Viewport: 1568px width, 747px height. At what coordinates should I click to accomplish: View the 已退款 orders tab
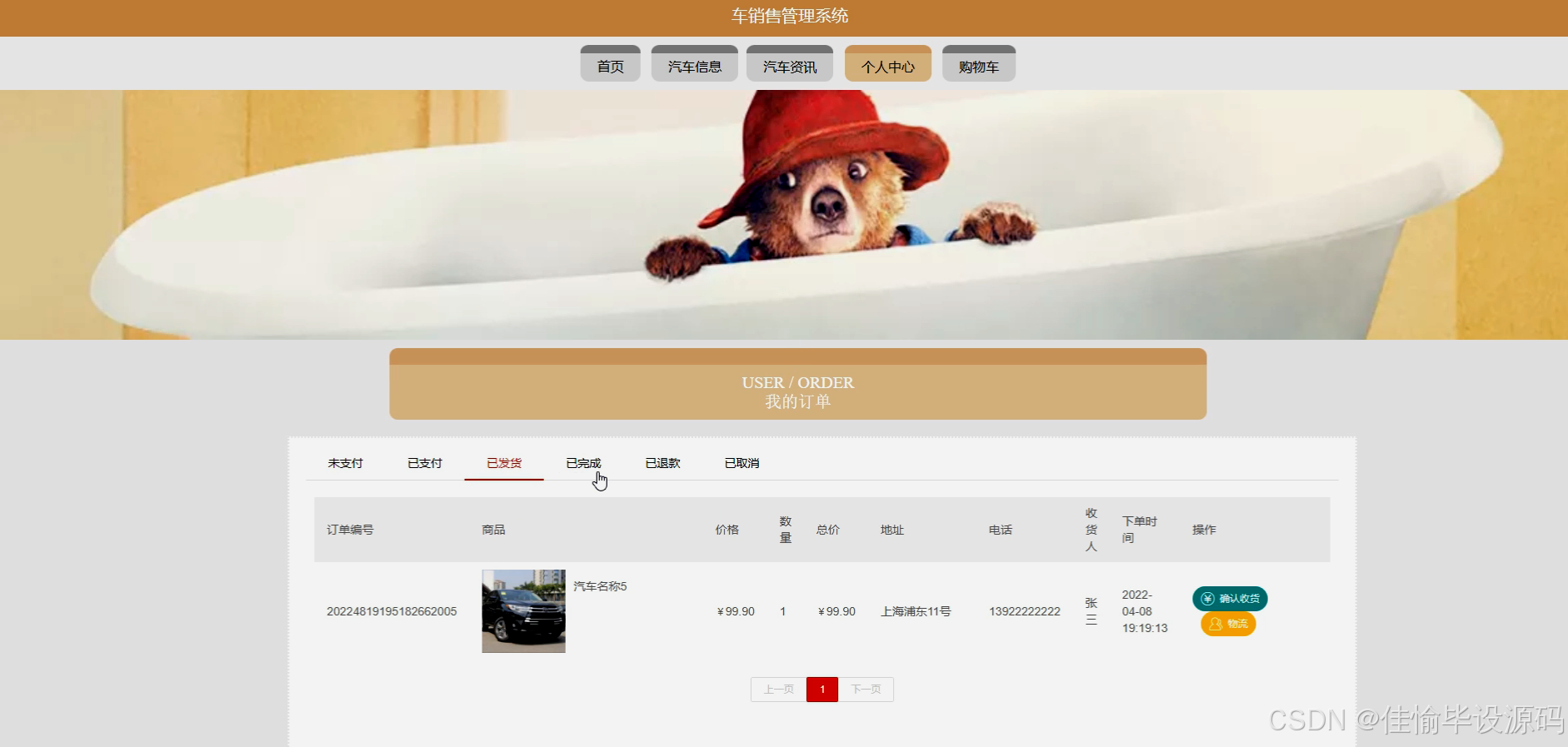pyautogui.click(x=663, y=463)
